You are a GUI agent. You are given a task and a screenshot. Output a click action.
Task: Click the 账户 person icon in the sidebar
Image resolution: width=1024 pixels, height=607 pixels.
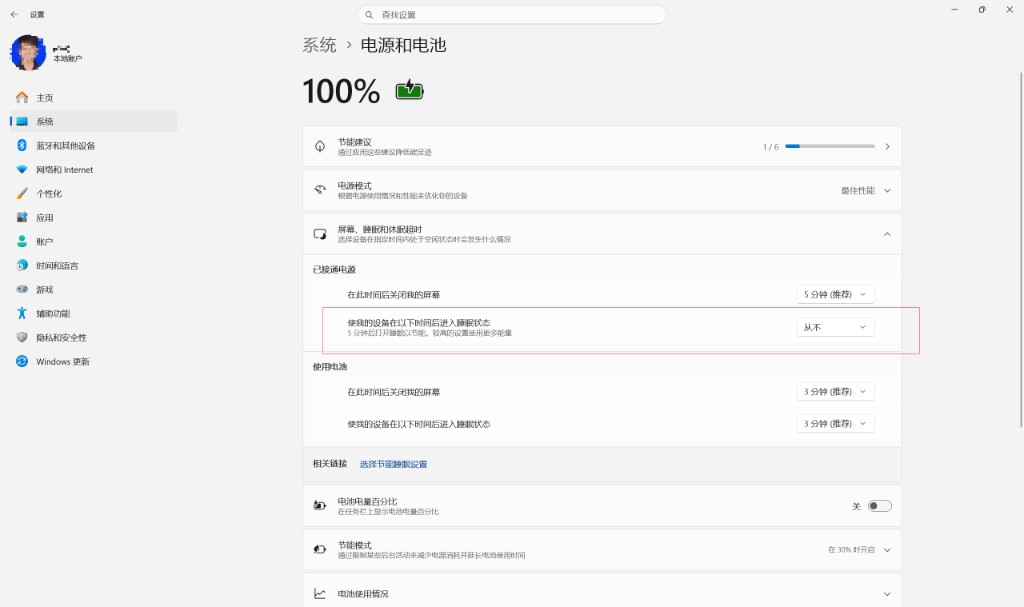tap(22, 241)
